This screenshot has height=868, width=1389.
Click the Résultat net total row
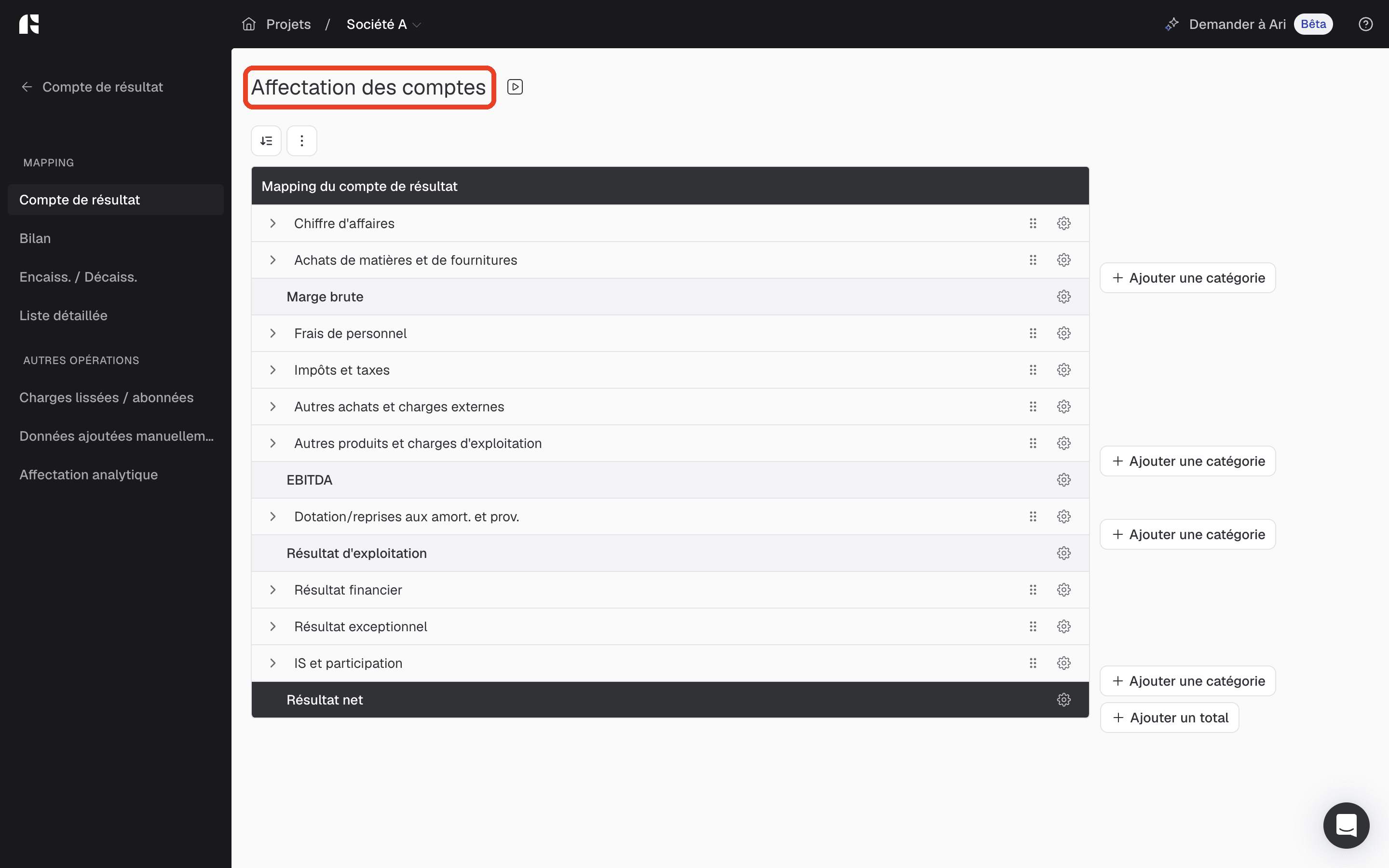point(670,700)
